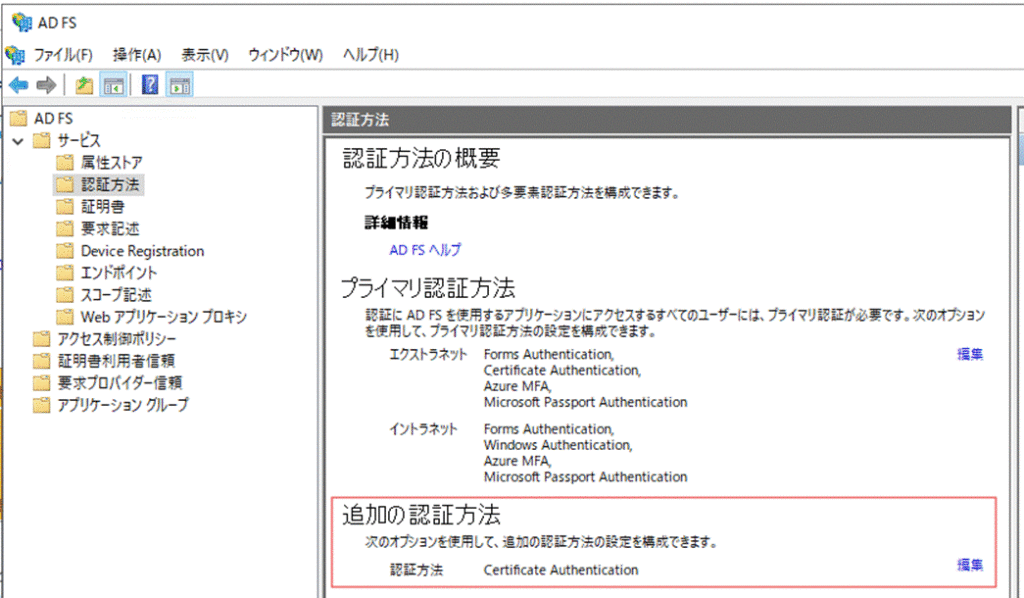Click the 要求記述 folder icon
The width and height of the screenshot is (1024, 598).
65,228
